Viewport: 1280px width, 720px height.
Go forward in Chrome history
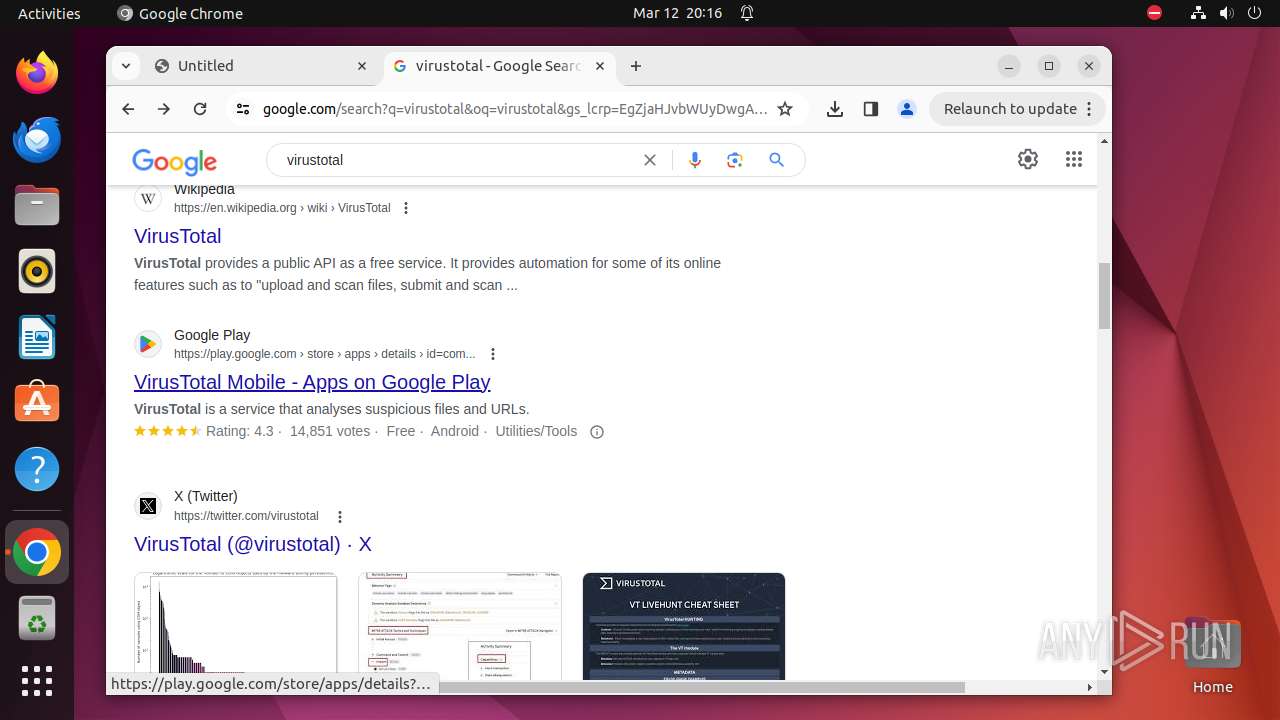click(164, 109)
